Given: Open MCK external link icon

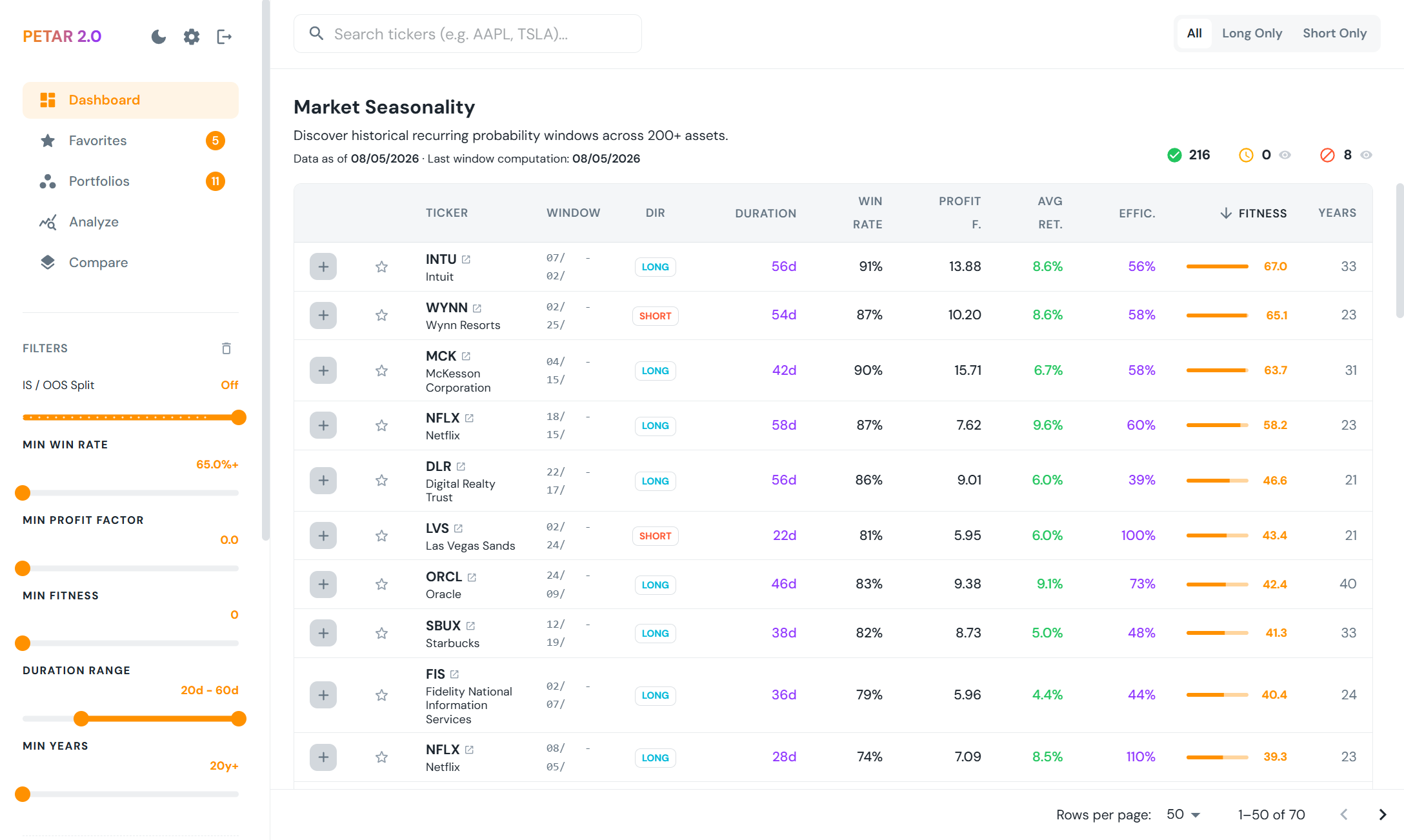Looking at the screenshot, I should click(466, 356).
